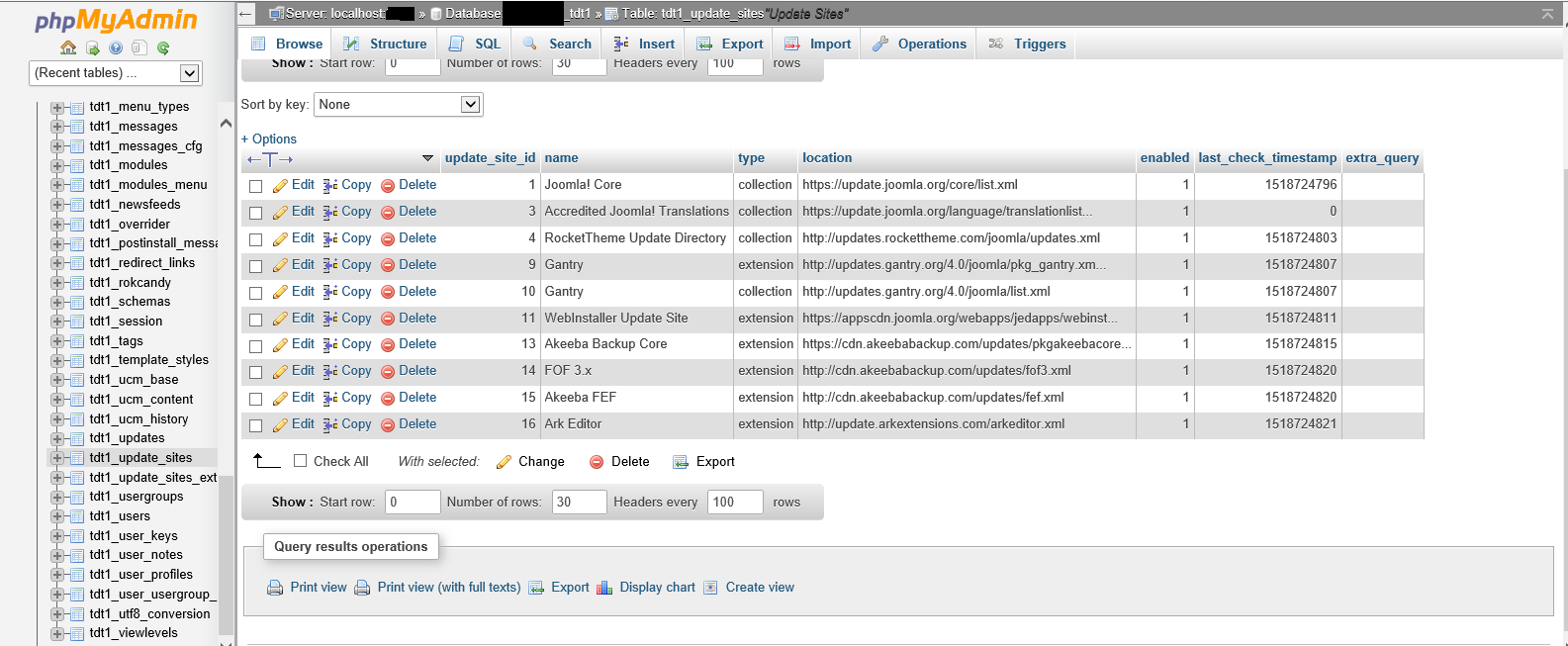Click the Create view icon

click(710, 588)
